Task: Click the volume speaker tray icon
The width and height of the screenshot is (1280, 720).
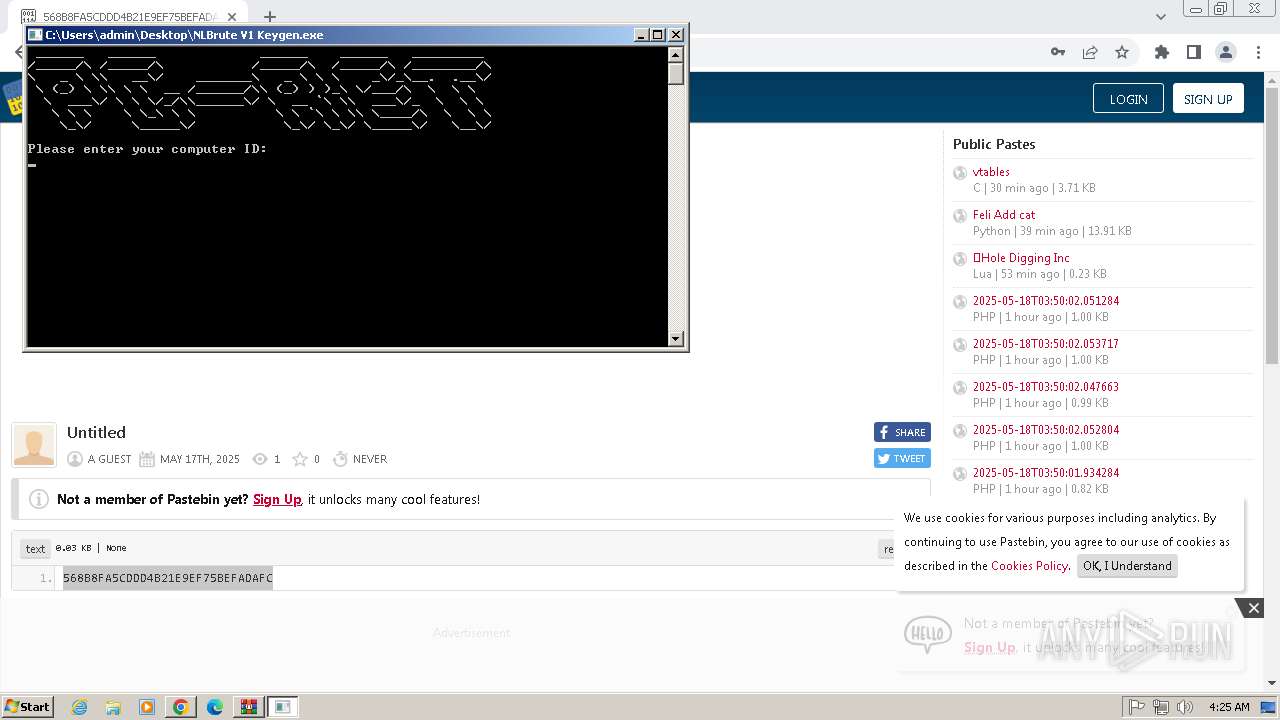Action: click(1185, 707)
